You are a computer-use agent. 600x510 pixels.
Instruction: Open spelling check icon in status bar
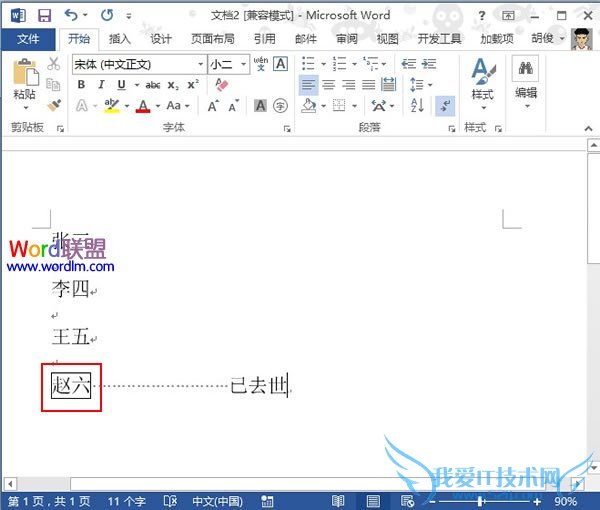(x=170, y=501)
